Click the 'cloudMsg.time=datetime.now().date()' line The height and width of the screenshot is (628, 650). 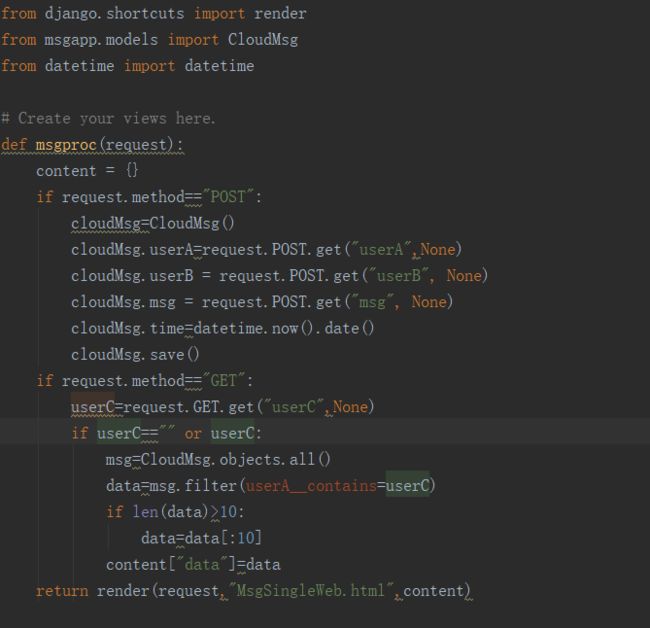(223, 328)
